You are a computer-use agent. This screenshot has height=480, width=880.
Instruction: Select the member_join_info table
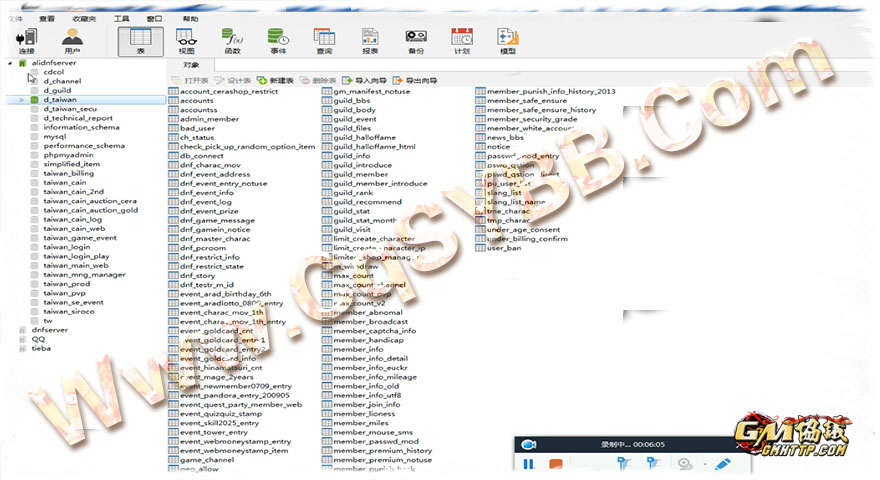point(367,404)
